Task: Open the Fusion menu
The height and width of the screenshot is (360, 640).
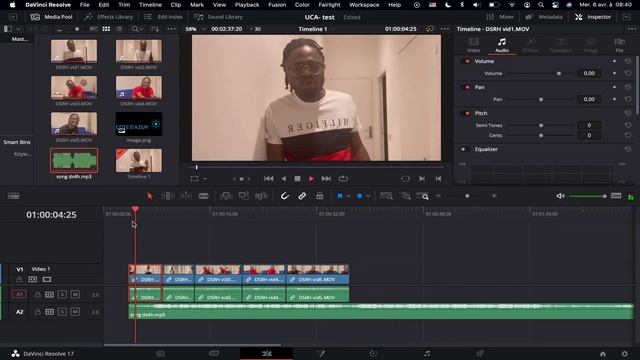Action: [x=277, y=5]
